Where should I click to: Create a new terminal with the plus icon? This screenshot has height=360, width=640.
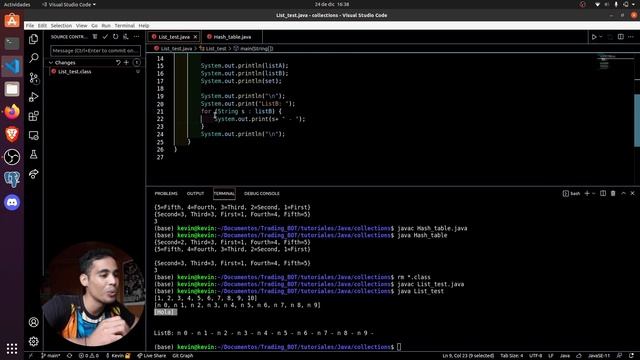coord(587,193)
